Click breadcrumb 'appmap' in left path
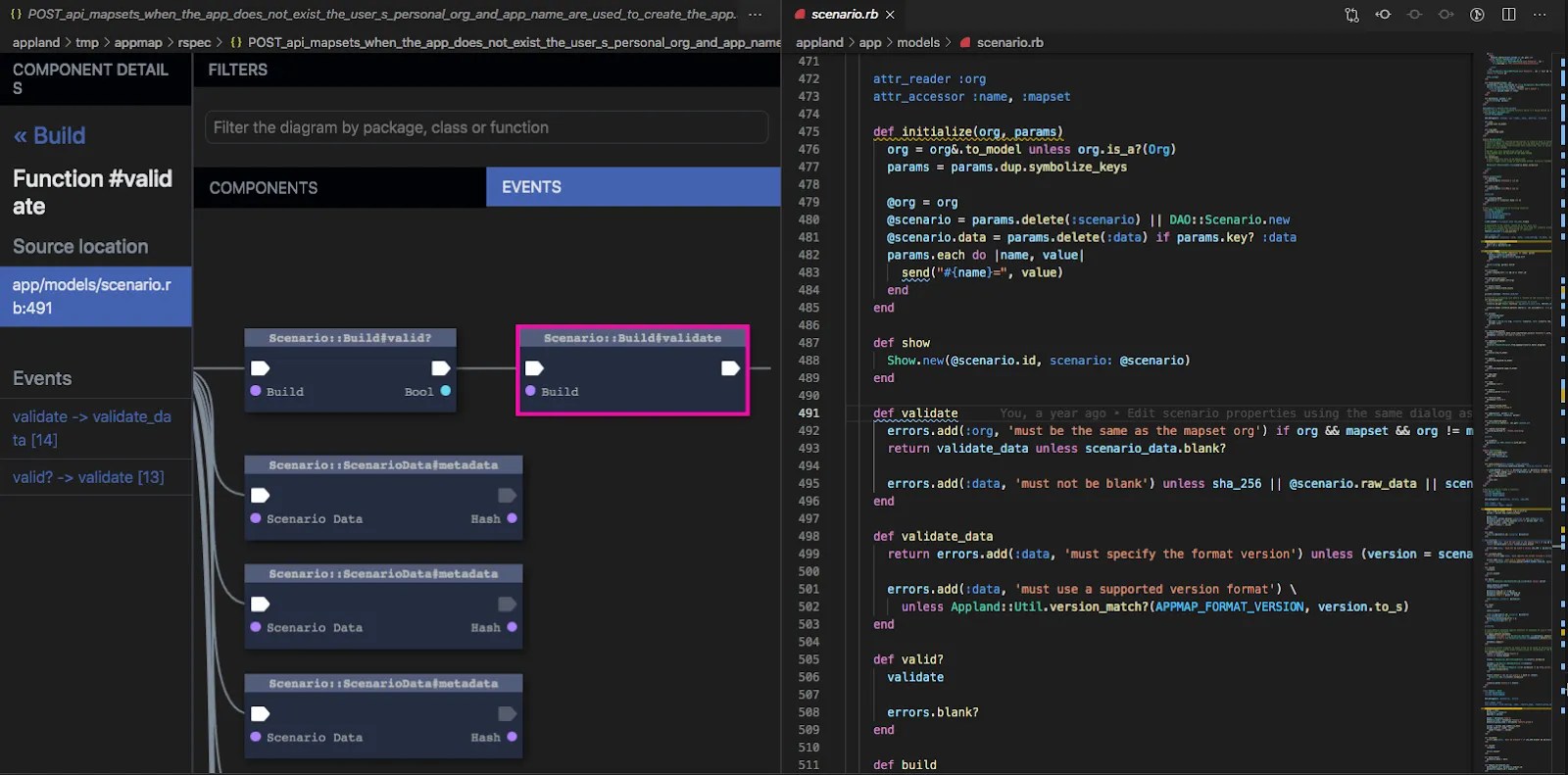The height and width of the screenshot is (775, 1568). pos(138,42)
